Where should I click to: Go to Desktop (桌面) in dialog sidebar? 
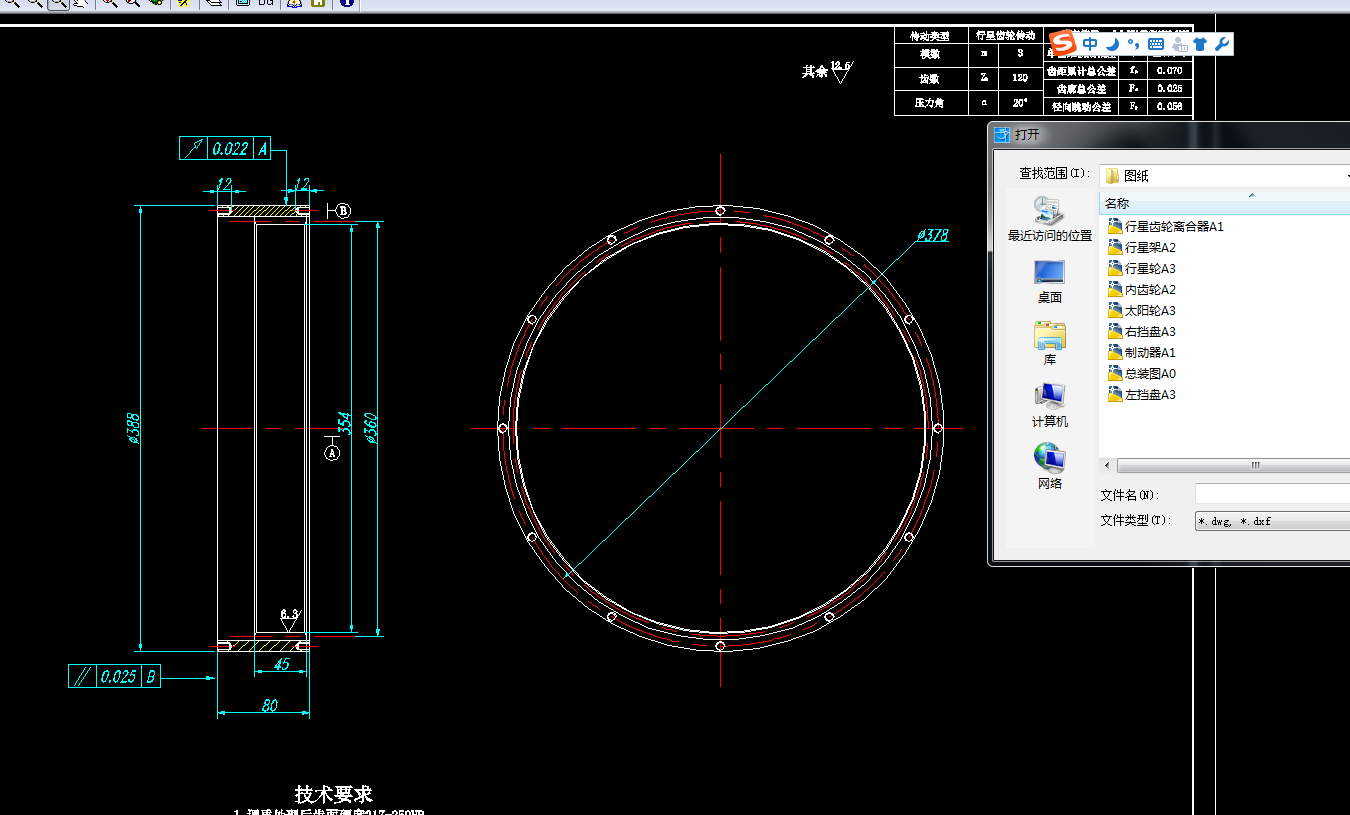1049,282
